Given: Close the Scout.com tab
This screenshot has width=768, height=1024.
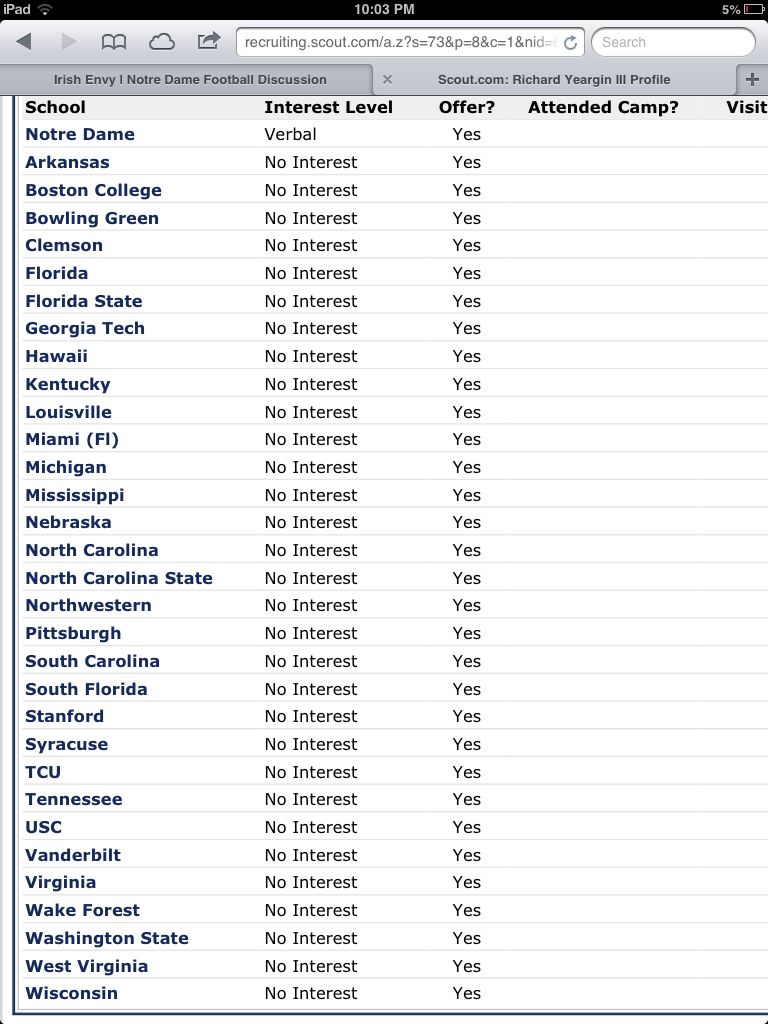Looking at the screenshot, I should [x=387, y=80].
